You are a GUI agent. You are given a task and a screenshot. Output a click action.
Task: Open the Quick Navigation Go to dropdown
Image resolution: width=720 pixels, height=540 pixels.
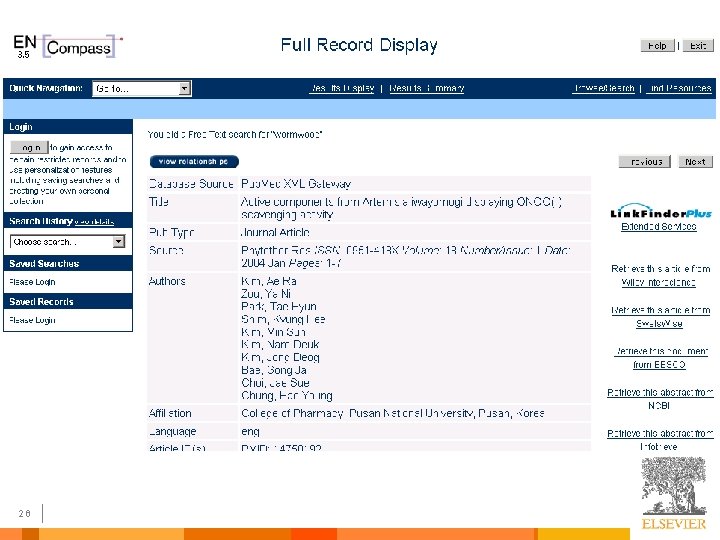point(141,88)
